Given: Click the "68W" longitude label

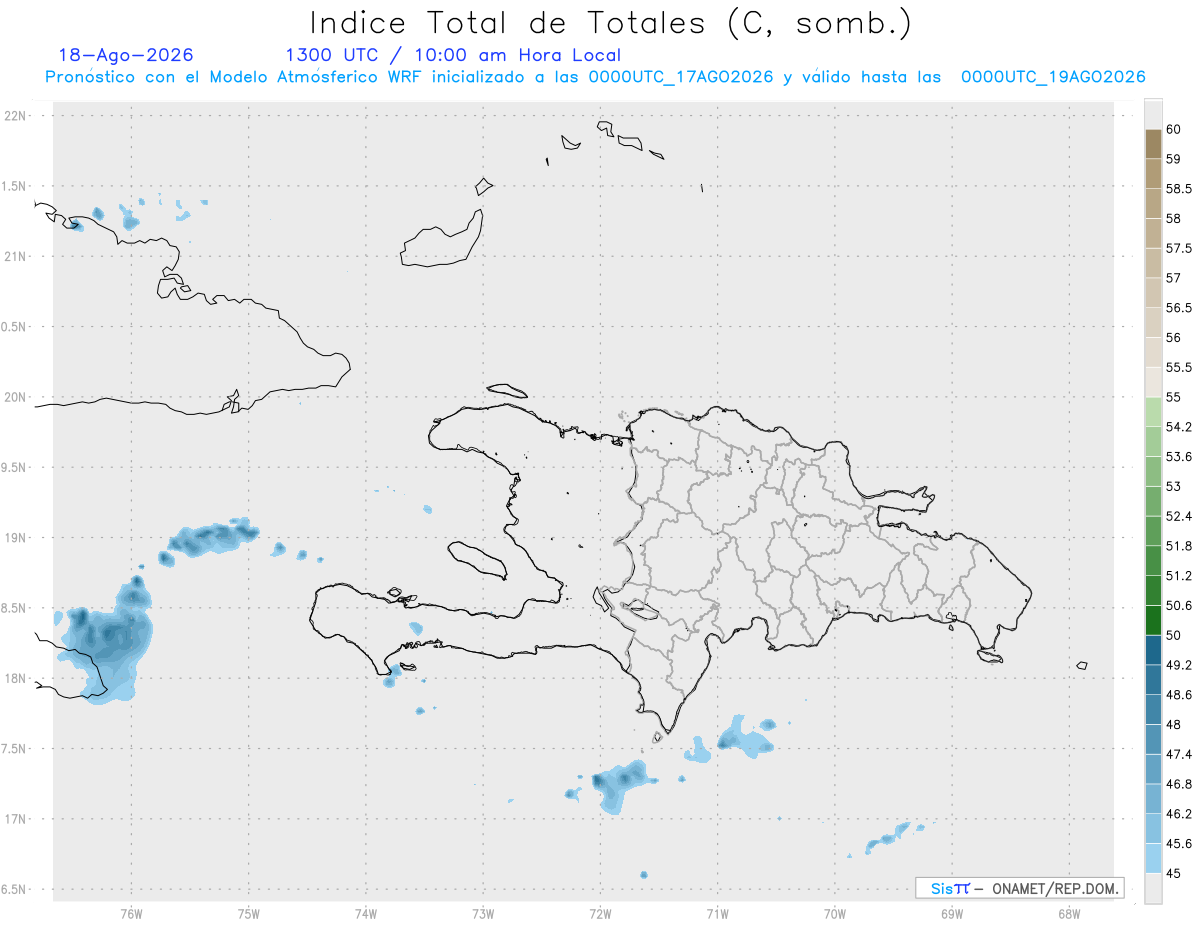Looking at the screenshot, I should (1069, 914).
